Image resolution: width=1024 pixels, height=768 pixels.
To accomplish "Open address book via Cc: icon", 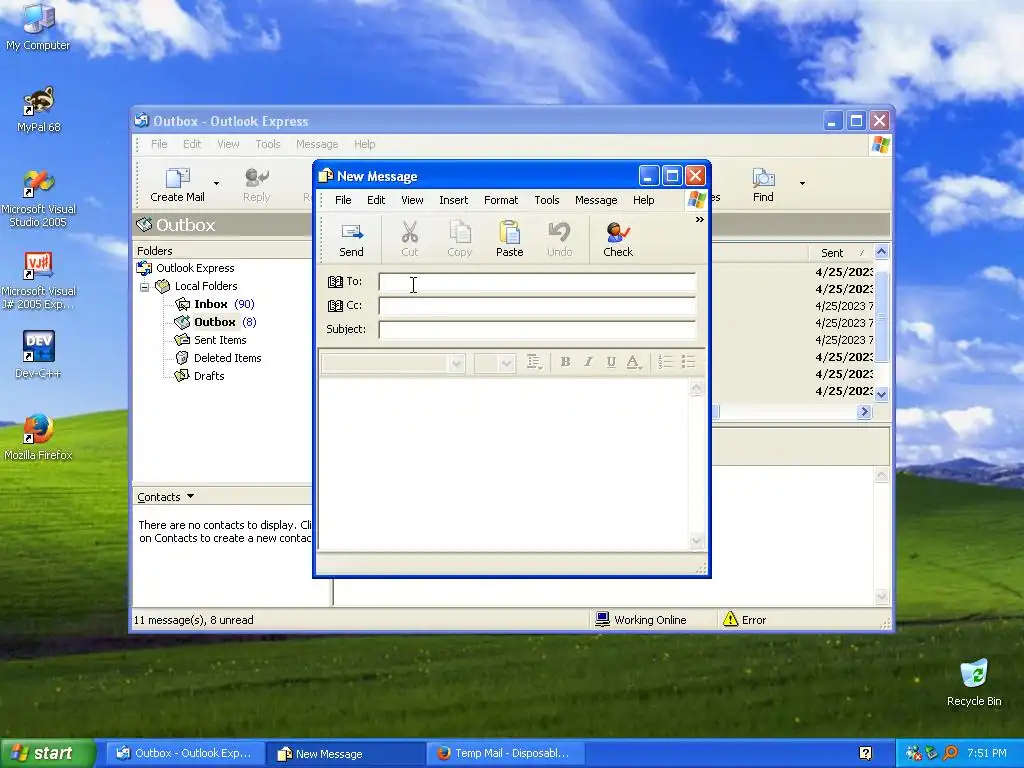I will tap(335, 306).
